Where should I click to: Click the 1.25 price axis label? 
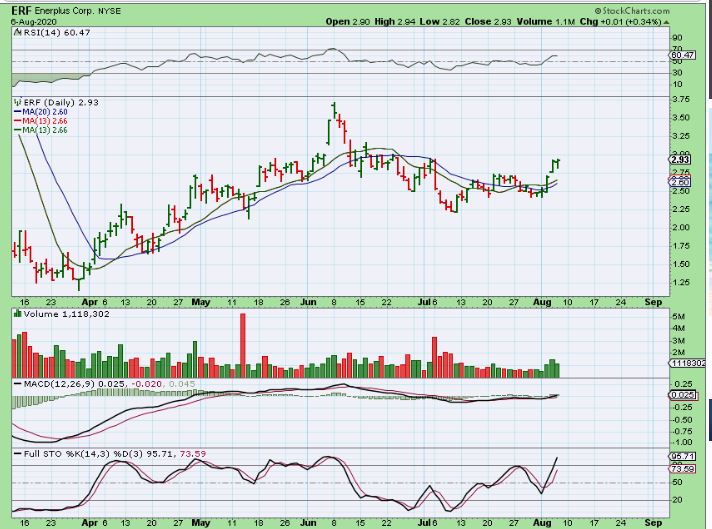(680, 282)
